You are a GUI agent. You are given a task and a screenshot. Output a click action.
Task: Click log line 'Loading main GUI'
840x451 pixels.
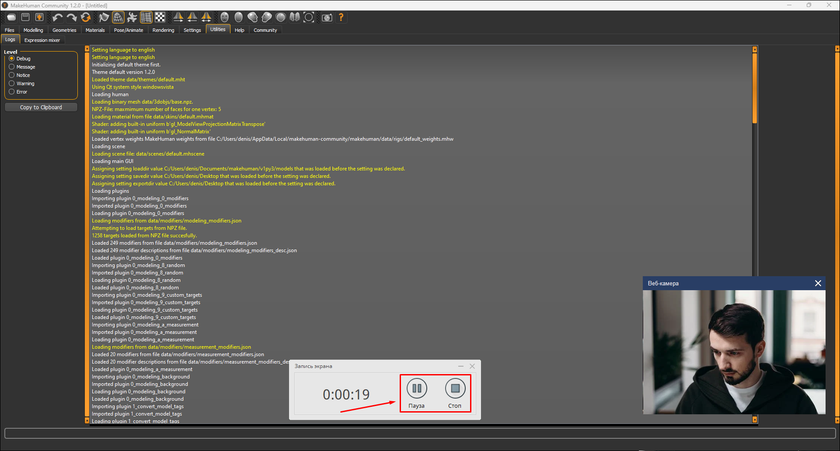pos(112,161)
